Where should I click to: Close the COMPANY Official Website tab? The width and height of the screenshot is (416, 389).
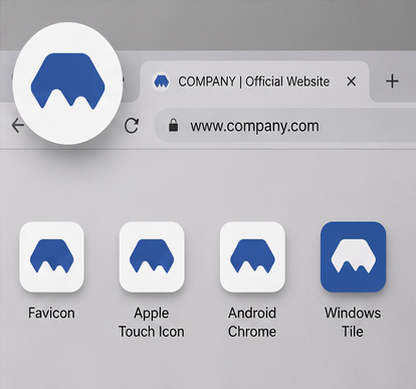pos(351,81)
